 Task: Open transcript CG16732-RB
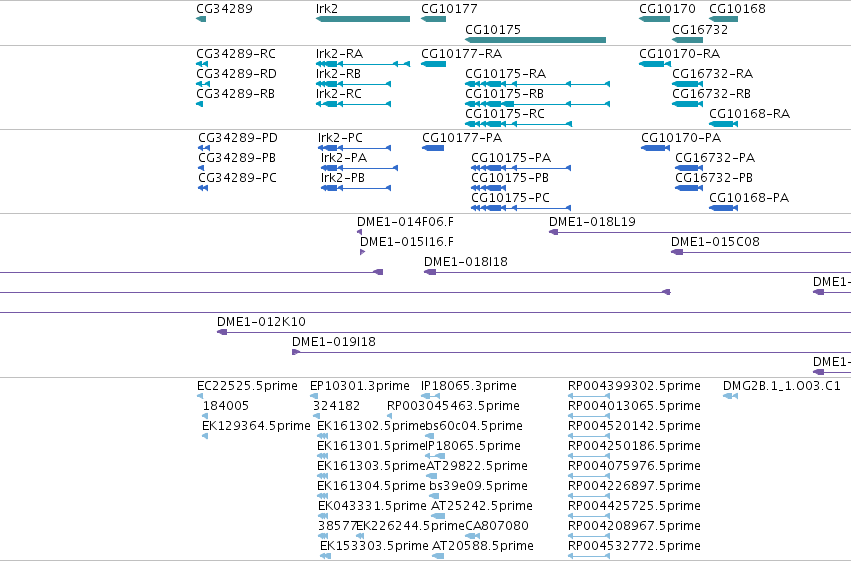[712, 94]
